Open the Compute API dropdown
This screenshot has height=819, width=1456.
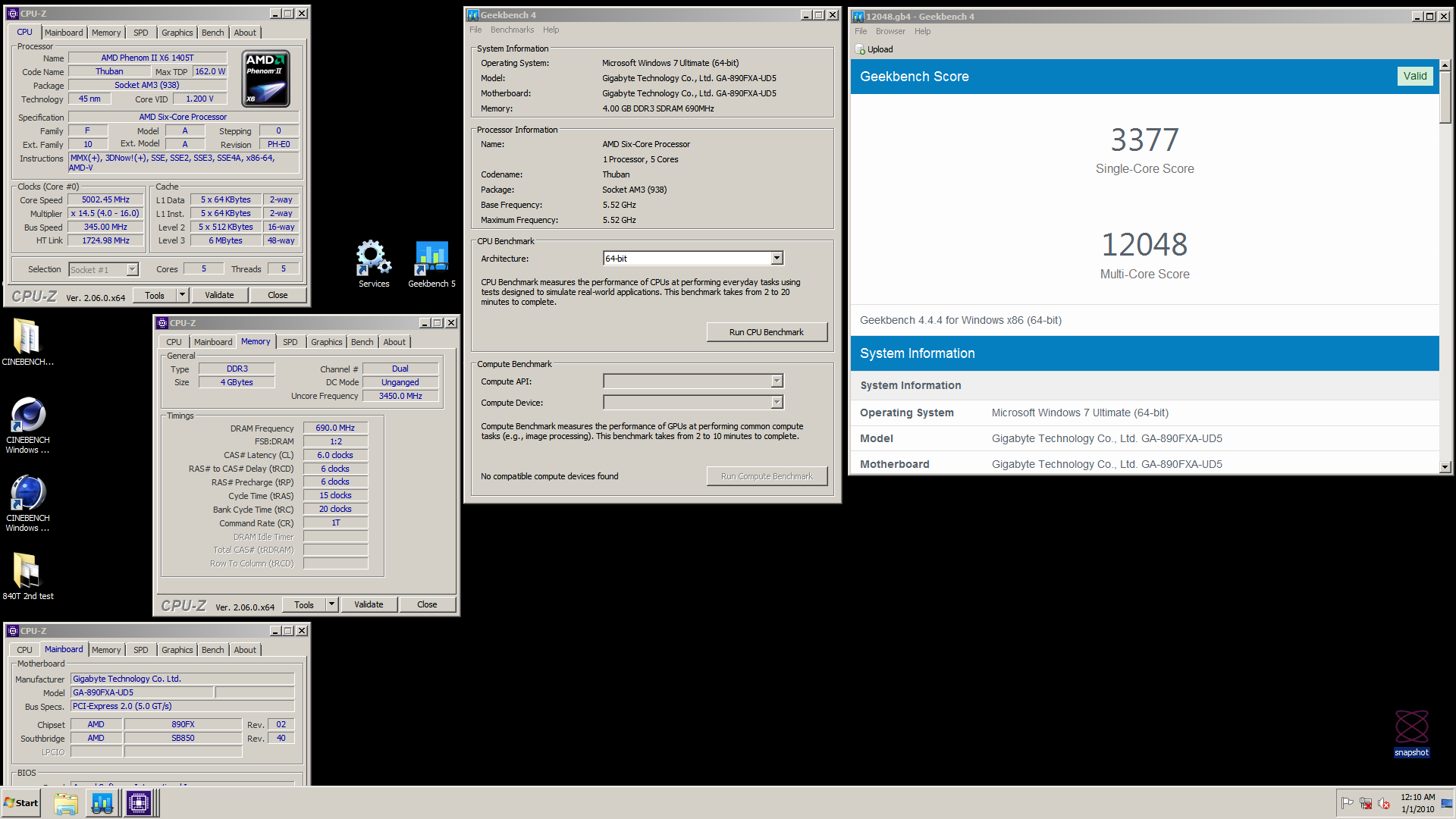click(777, 381)
